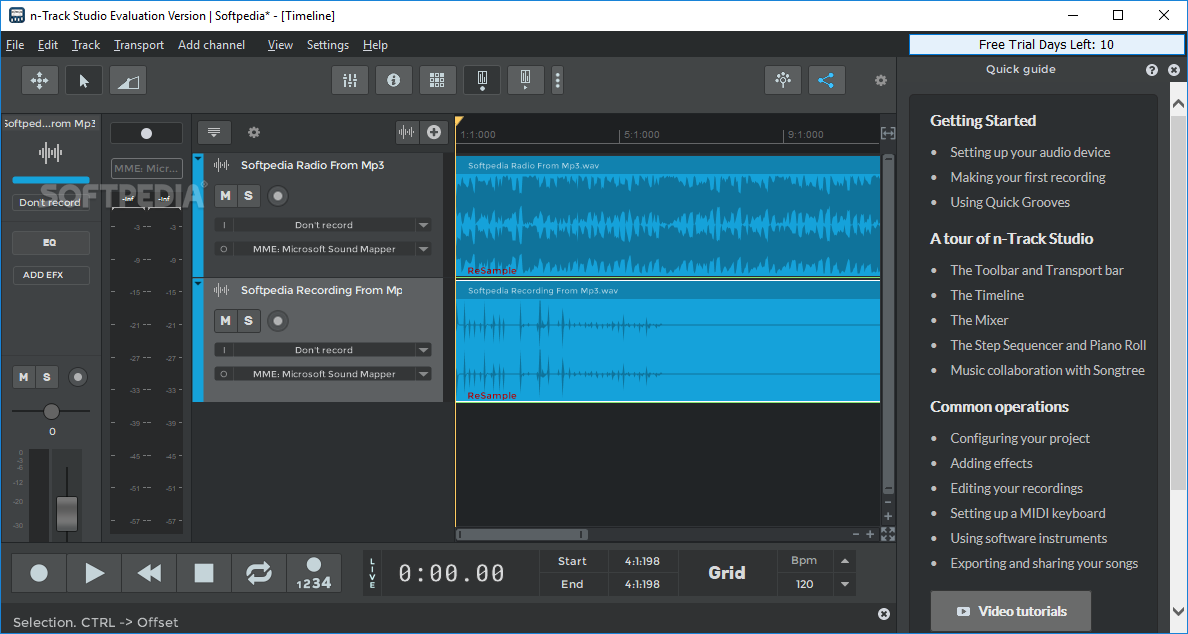Mute the Softpedia Radio From Mp3 track
Screen dimensions: 1188x634
point(225,196)
